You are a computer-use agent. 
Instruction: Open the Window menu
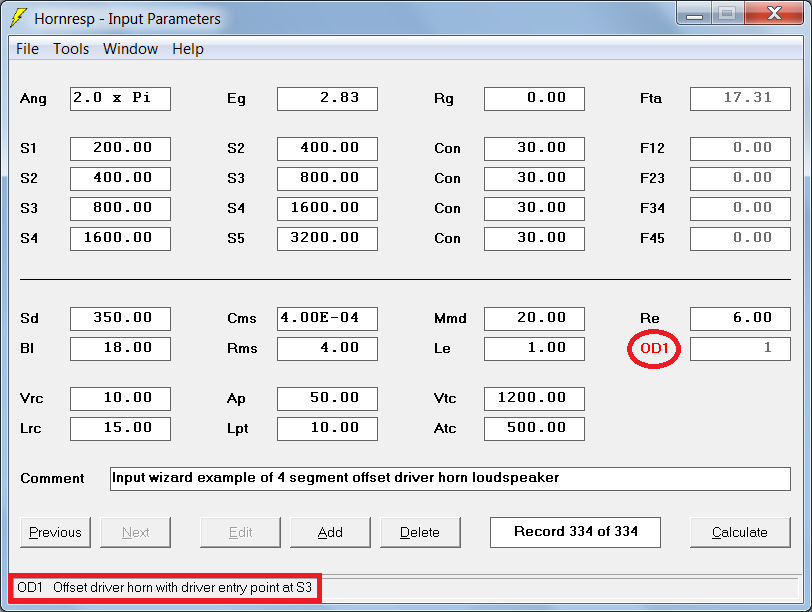(x=130, y=49)
